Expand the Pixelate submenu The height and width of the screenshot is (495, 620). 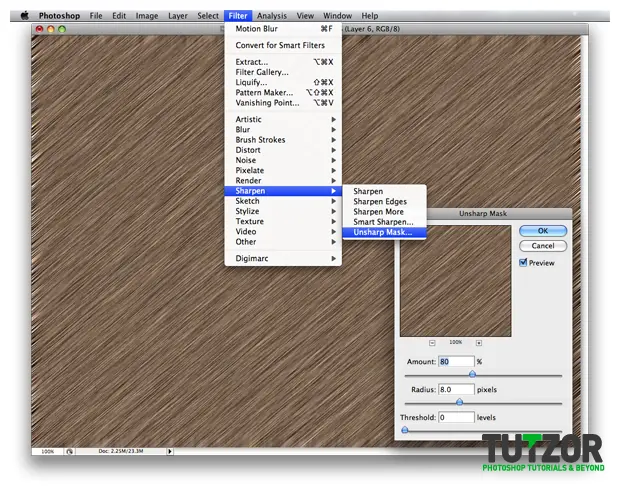[x=283, y=170]
